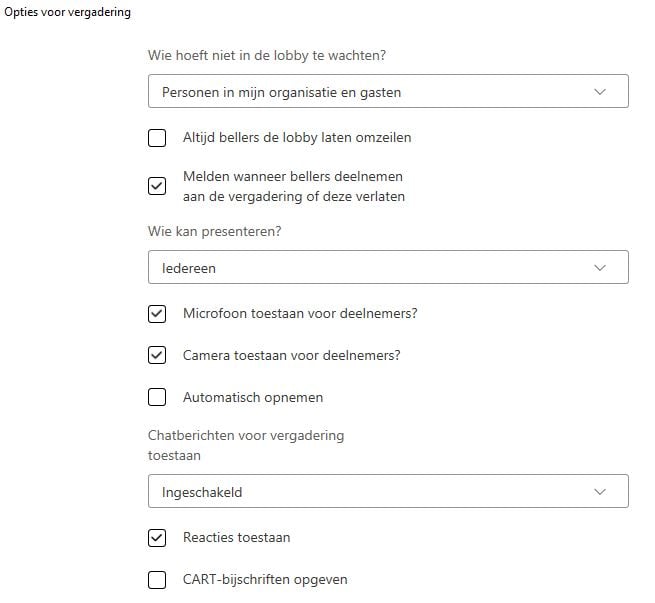Screen dimensions: 655x603
Task: Untick the 'Camera toestaan voor deelnemers?' checkbox
Action: (x=157, y=355)
